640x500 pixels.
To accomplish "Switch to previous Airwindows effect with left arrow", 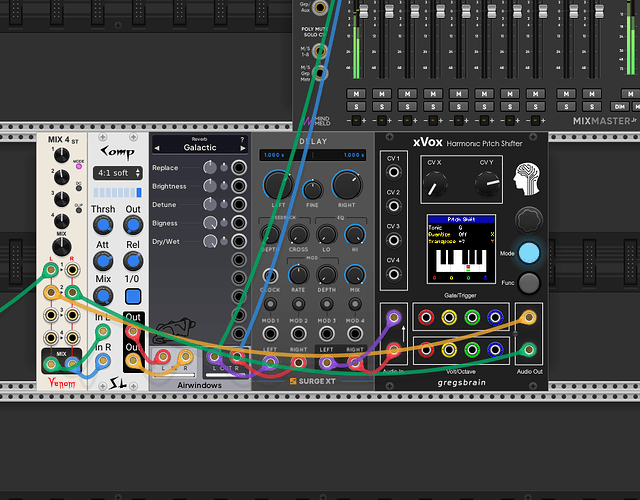I will 158,147.
